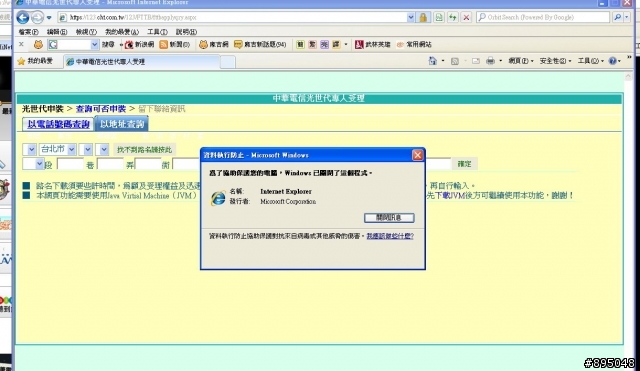
Task: Go back with the browser Back arrow
Action: (23, 17)
